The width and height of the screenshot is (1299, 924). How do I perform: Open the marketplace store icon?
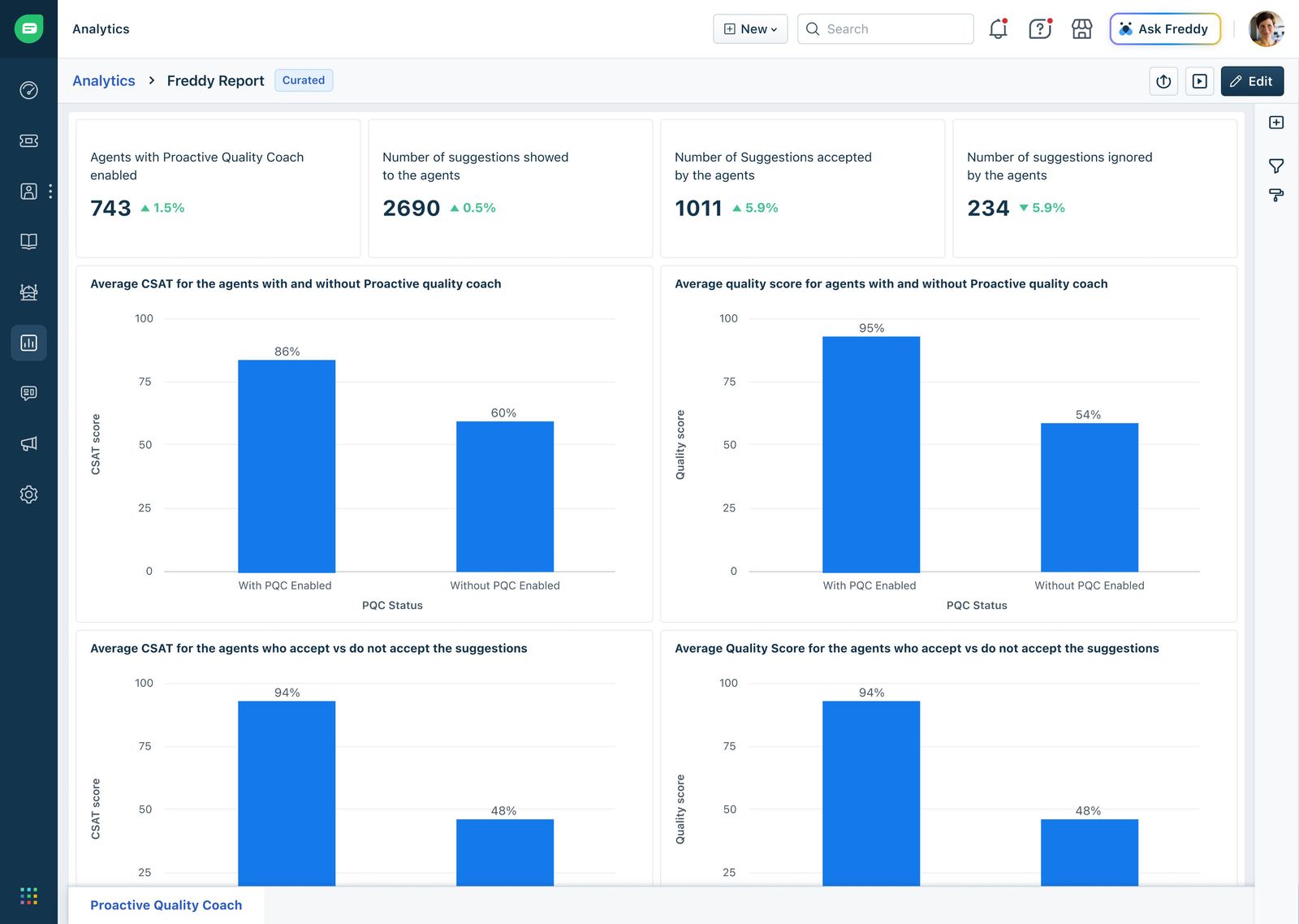click(1082, 29)
